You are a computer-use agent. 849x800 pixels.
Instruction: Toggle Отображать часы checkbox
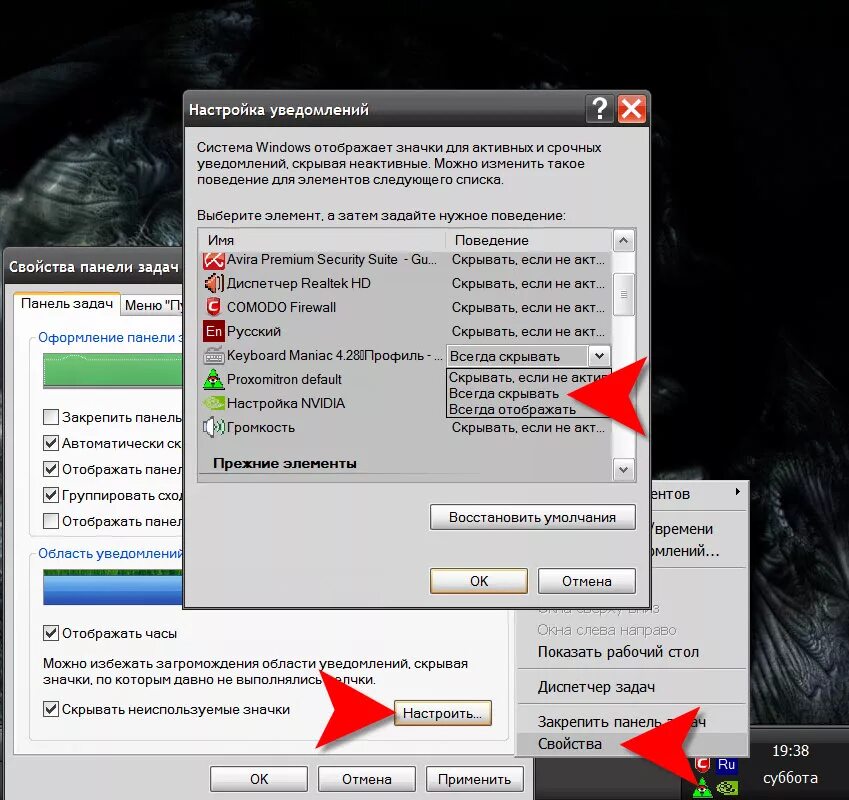(50, 633)
